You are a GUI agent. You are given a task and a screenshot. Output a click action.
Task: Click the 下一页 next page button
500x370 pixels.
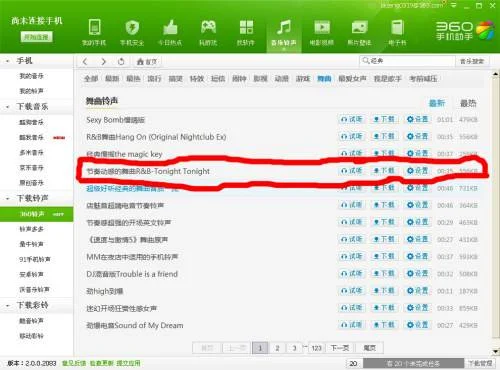[x=340, y=348]
